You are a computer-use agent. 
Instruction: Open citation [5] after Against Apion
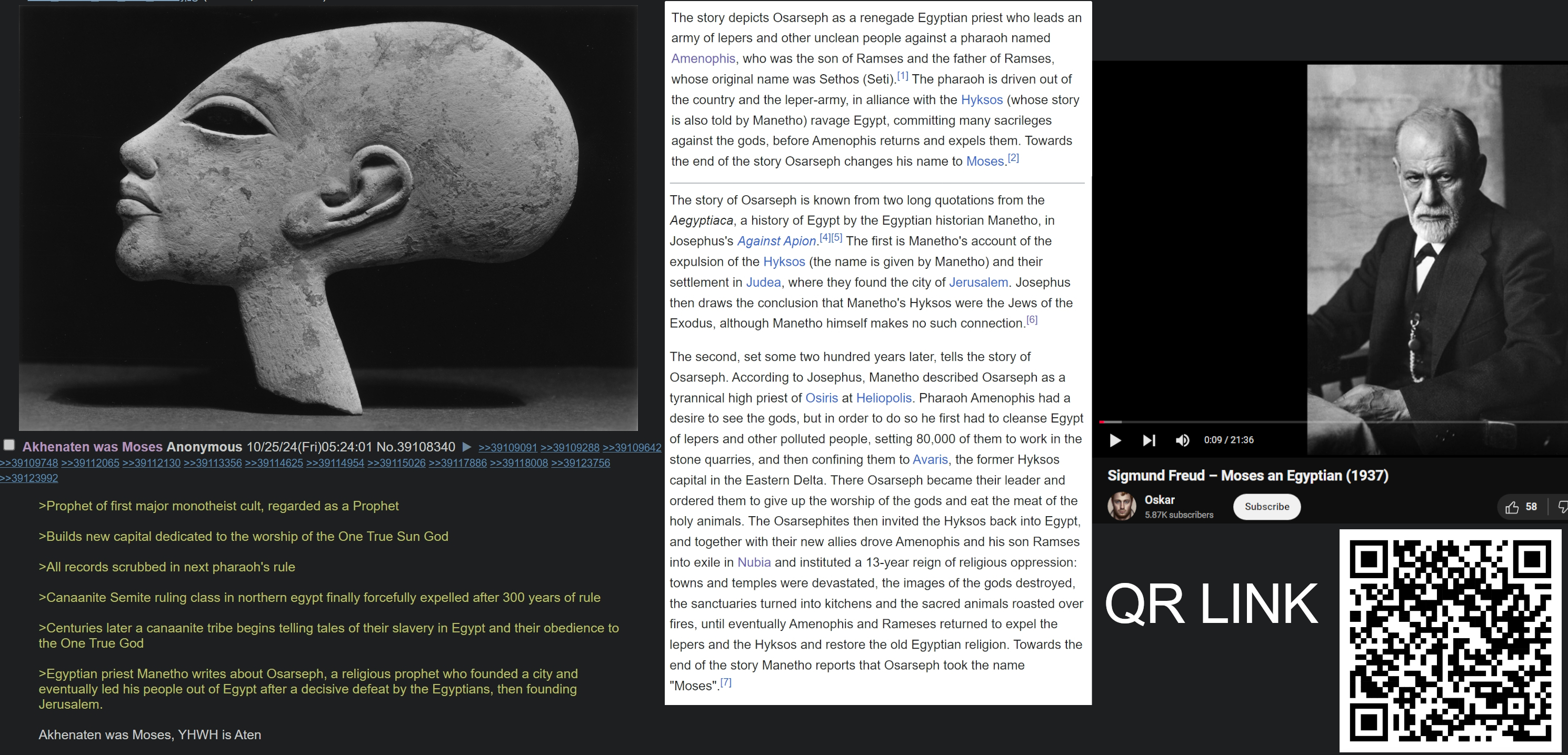pyautogui.click(x=836, y=237)
